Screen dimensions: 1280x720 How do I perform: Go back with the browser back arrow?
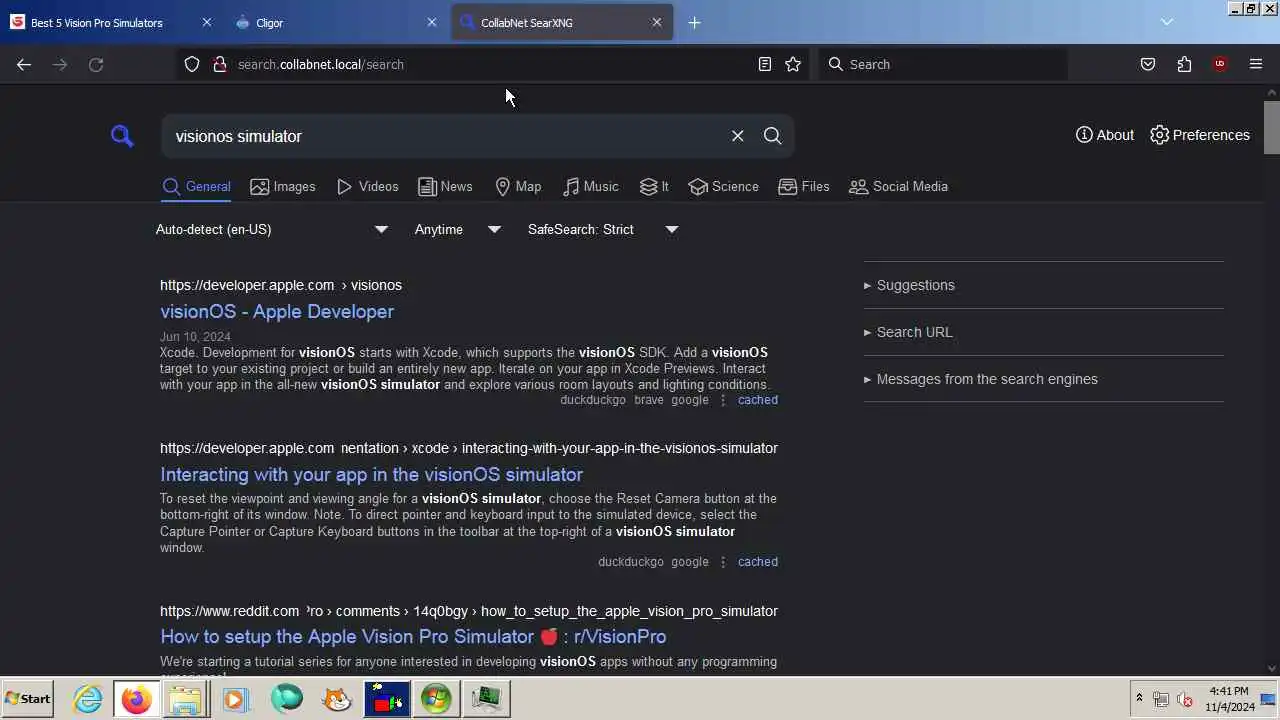(x=24, y=64)
